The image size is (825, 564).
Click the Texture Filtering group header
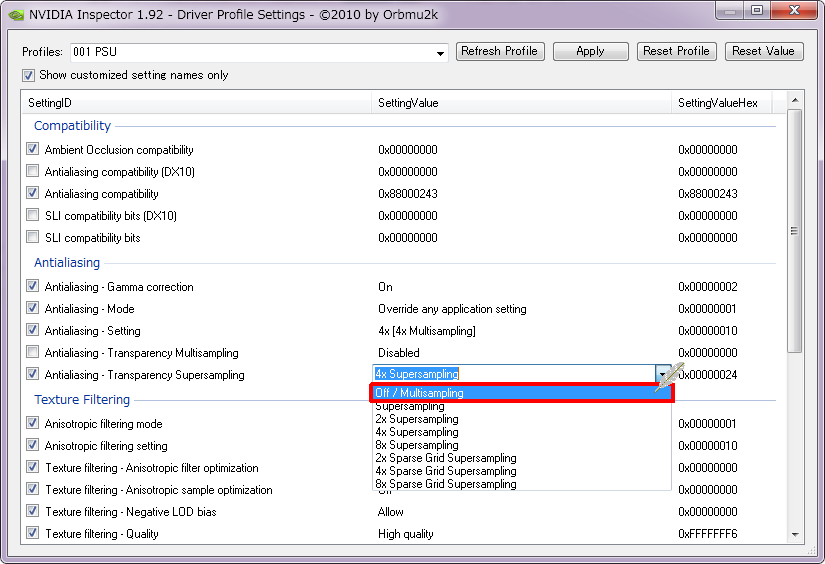point(82,400)
